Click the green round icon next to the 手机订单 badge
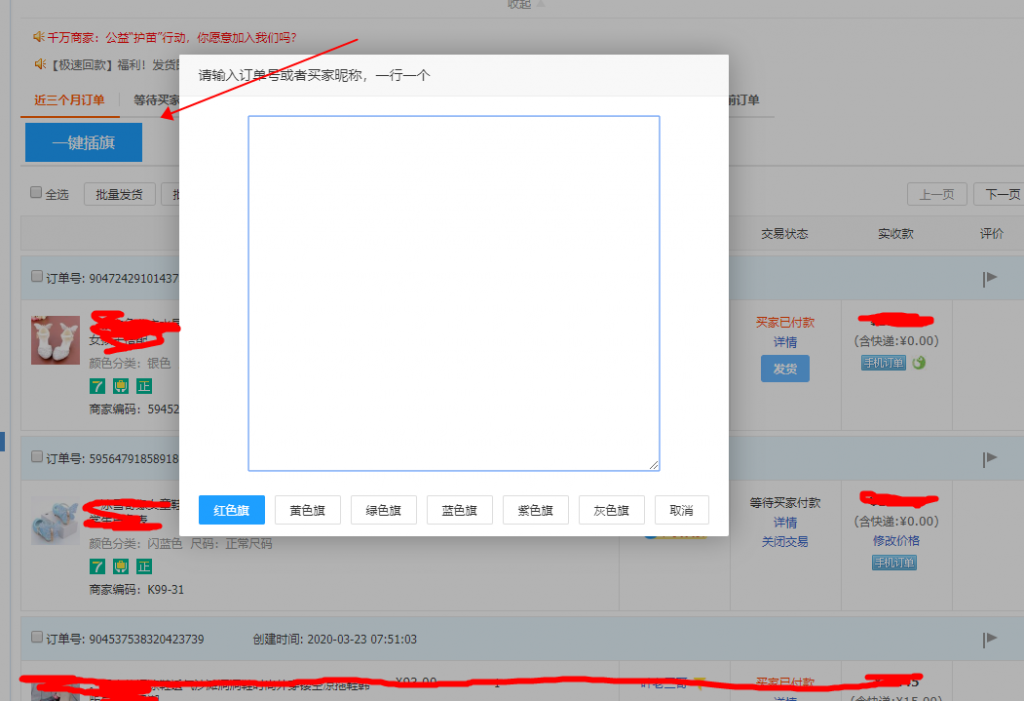Image resolution: width=1024 pixels, height=701 pixels. tap(920, 363)
